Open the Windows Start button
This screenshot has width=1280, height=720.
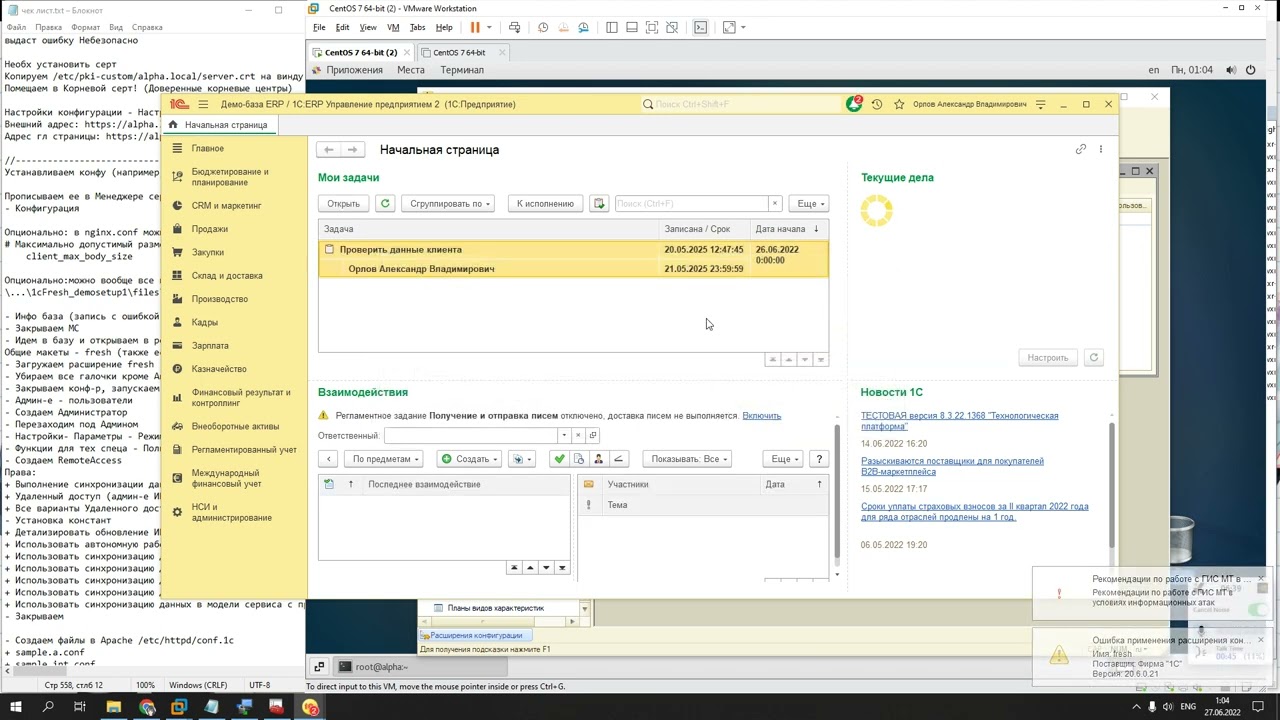pyautogui.click(x=17, y=707)
